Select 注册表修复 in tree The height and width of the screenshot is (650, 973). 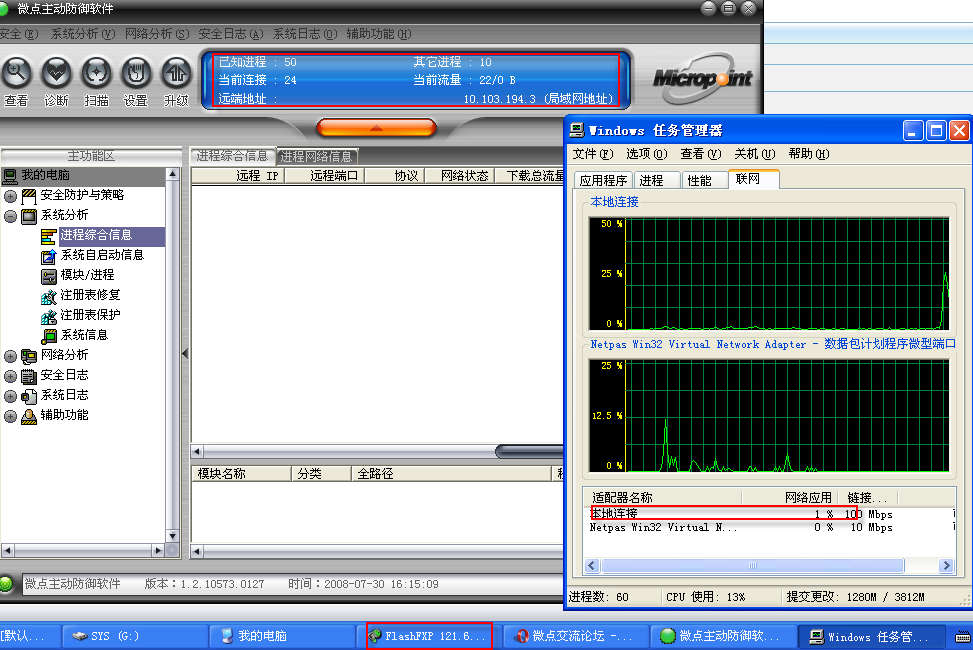(x=90, y=295)
